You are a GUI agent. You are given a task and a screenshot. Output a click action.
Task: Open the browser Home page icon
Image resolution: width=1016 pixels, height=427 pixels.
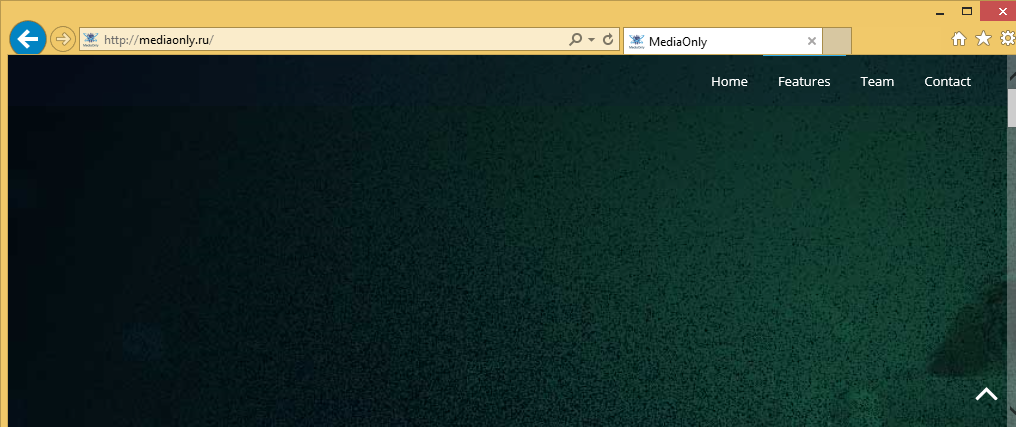pos(958,39)
